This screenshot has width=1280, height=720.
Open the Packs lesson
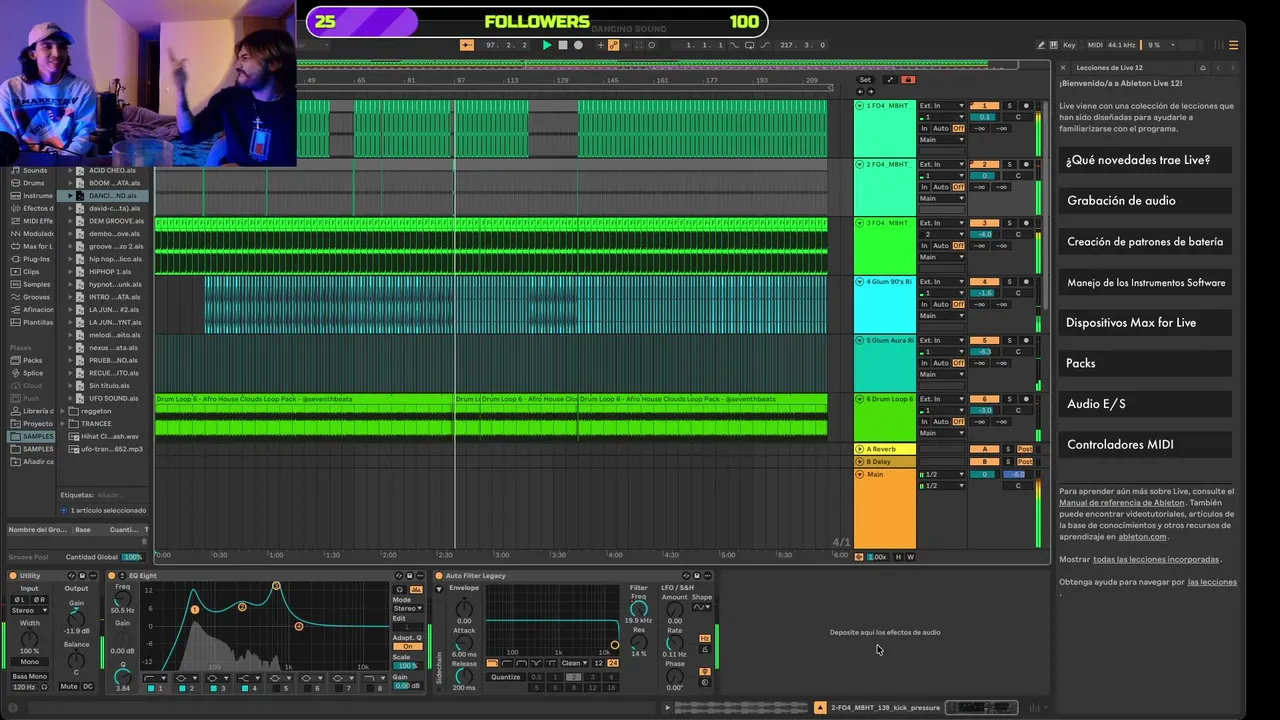[1145, 363]
